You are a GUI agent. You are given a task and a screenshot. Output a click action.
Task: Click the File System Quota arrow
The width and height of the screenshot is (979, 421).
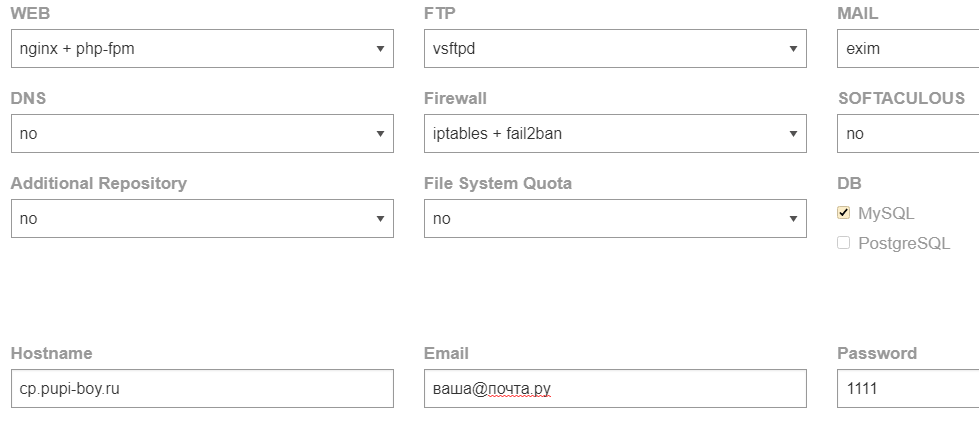coord(793,218)
